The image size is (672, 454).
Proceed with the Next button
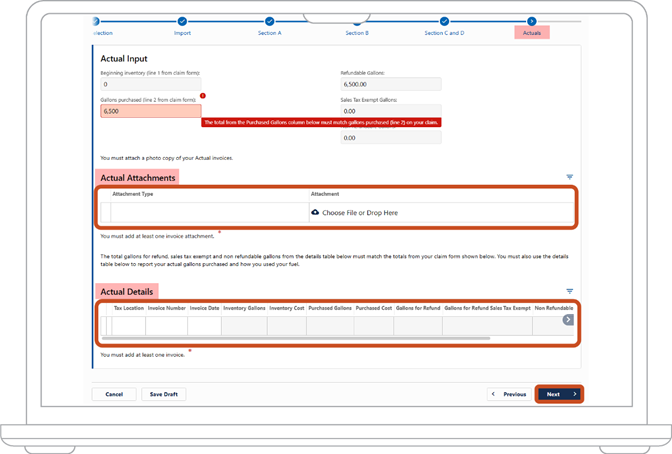559,394
